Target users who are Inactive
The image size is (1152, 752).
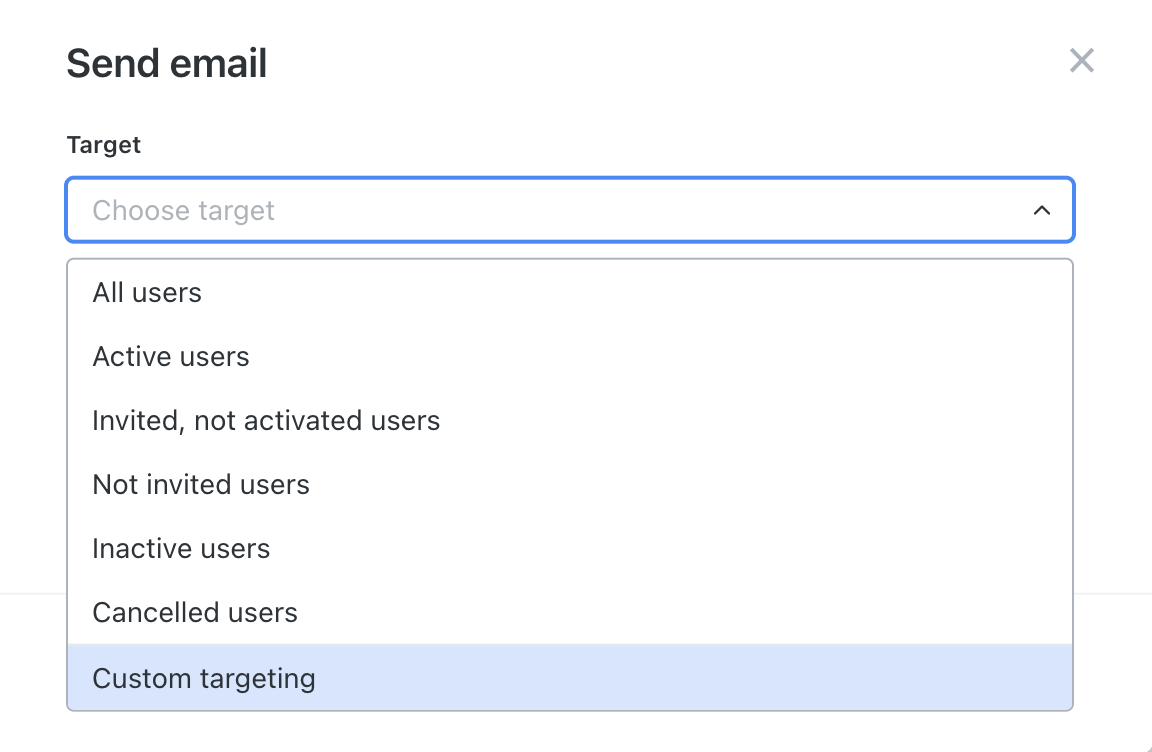pyautogui.click(x=570, y=548)
